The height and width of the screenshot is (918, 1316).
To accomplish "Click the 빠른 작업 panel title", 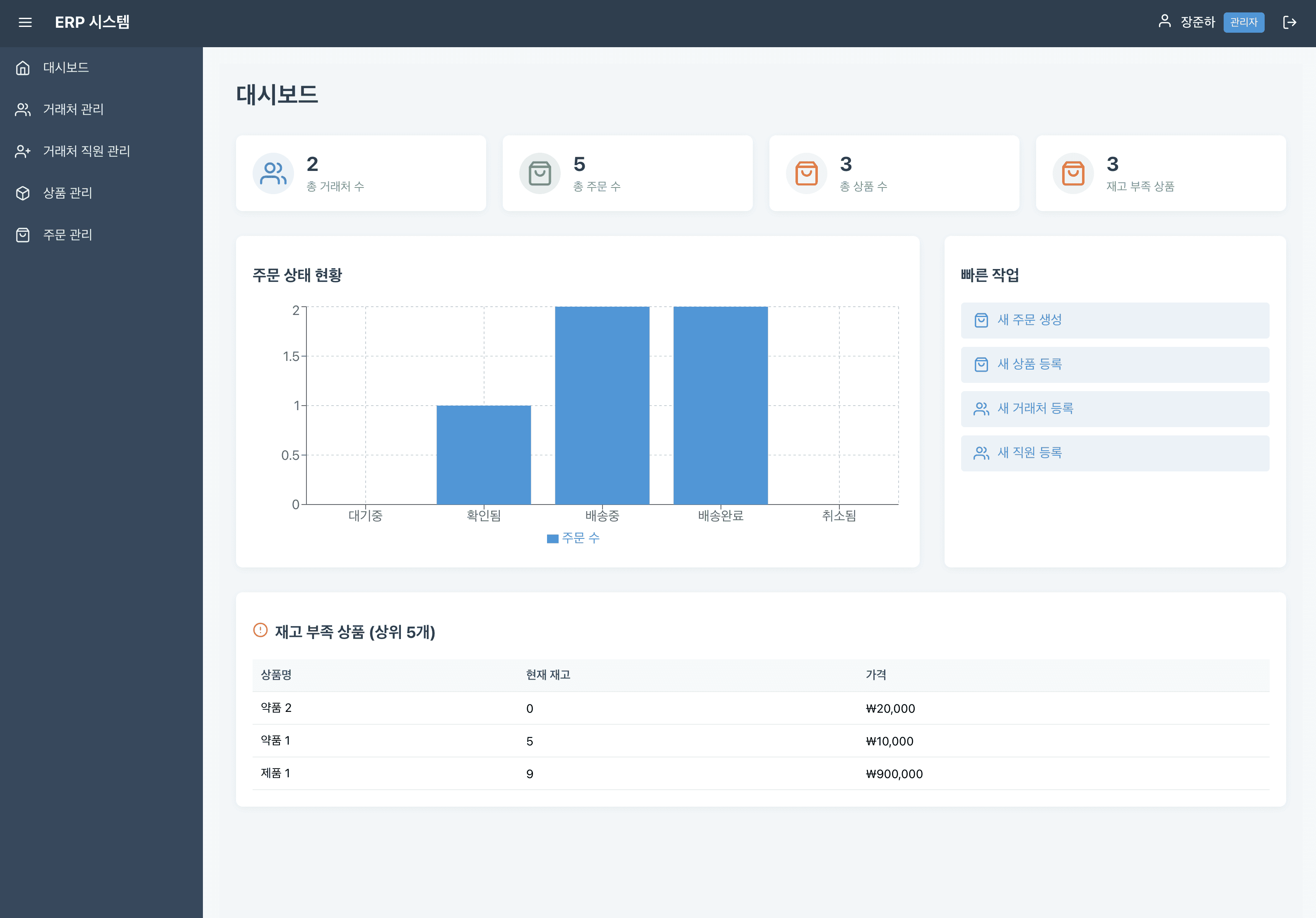I will pos(990,275).
